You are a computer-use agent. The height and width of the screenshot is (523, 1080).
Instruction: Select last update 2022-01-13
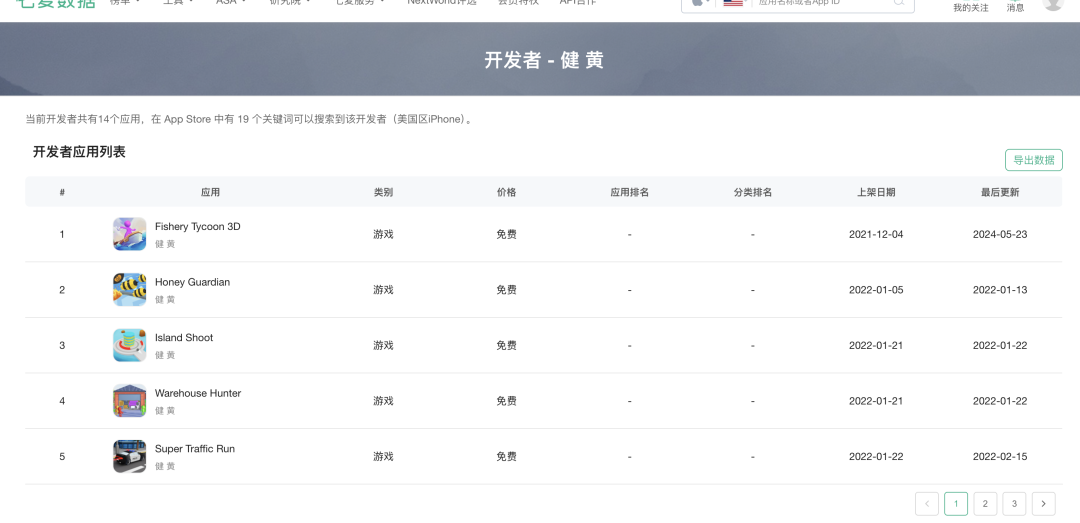1000,289
